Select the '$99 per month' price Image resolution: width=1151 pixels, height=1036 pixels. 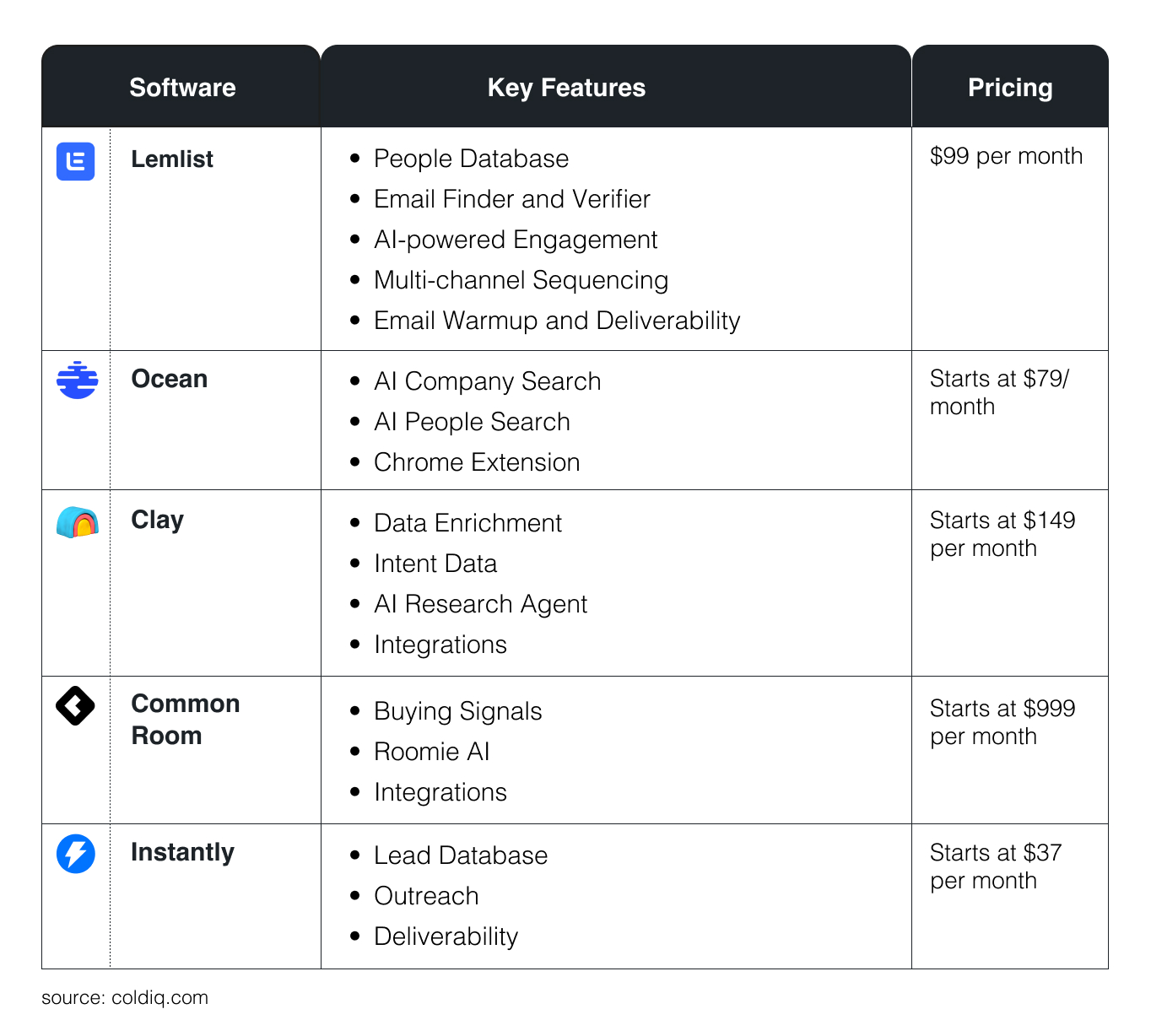click(1006, 156)
